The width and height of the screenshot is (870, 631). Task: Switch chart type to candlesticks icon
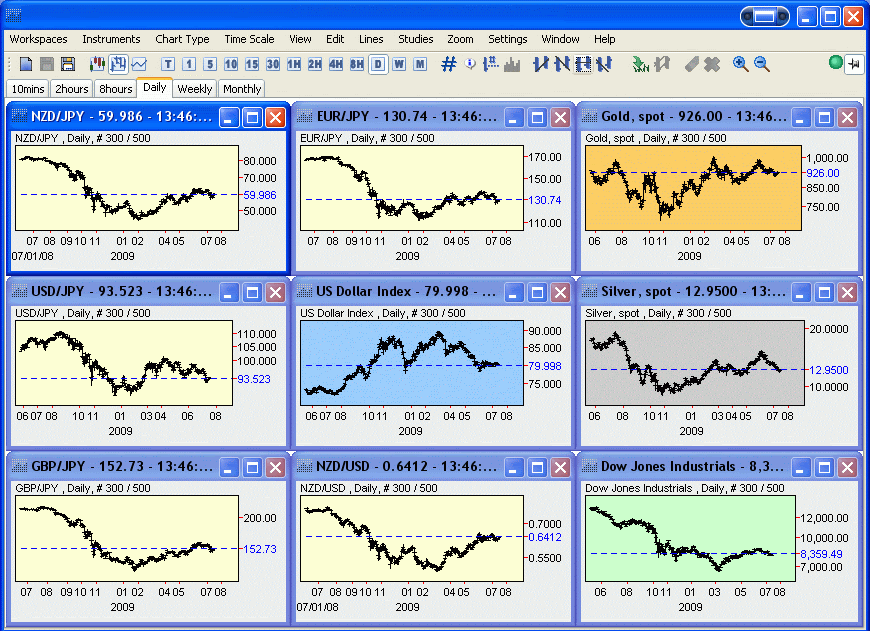(97, 64)
